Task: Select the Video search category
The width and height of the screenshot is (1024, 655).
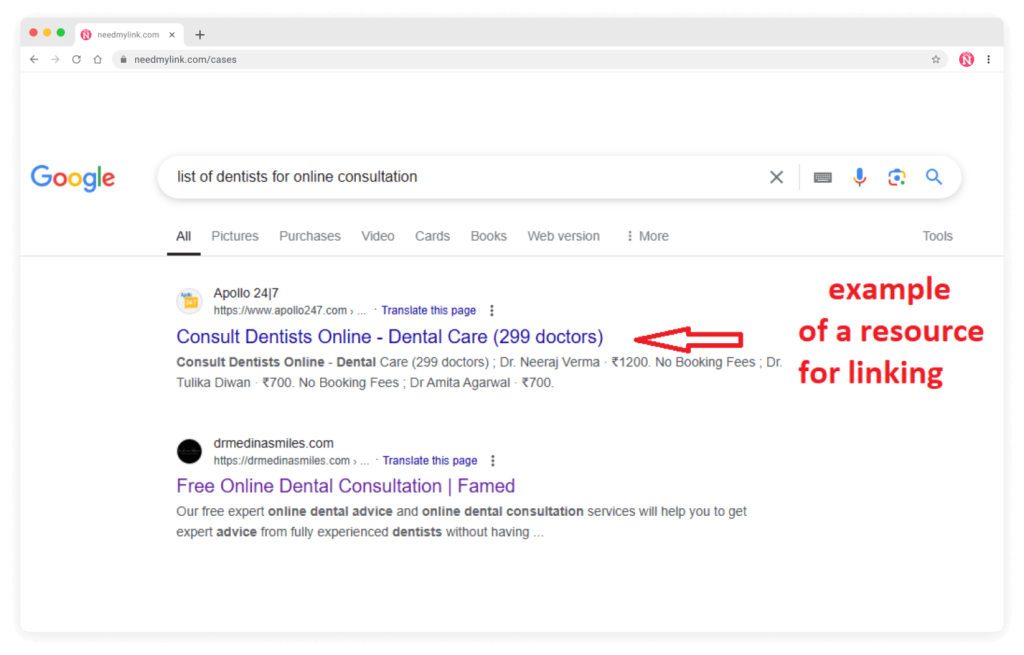Action: pyautogui.click(x=377, y=236)
